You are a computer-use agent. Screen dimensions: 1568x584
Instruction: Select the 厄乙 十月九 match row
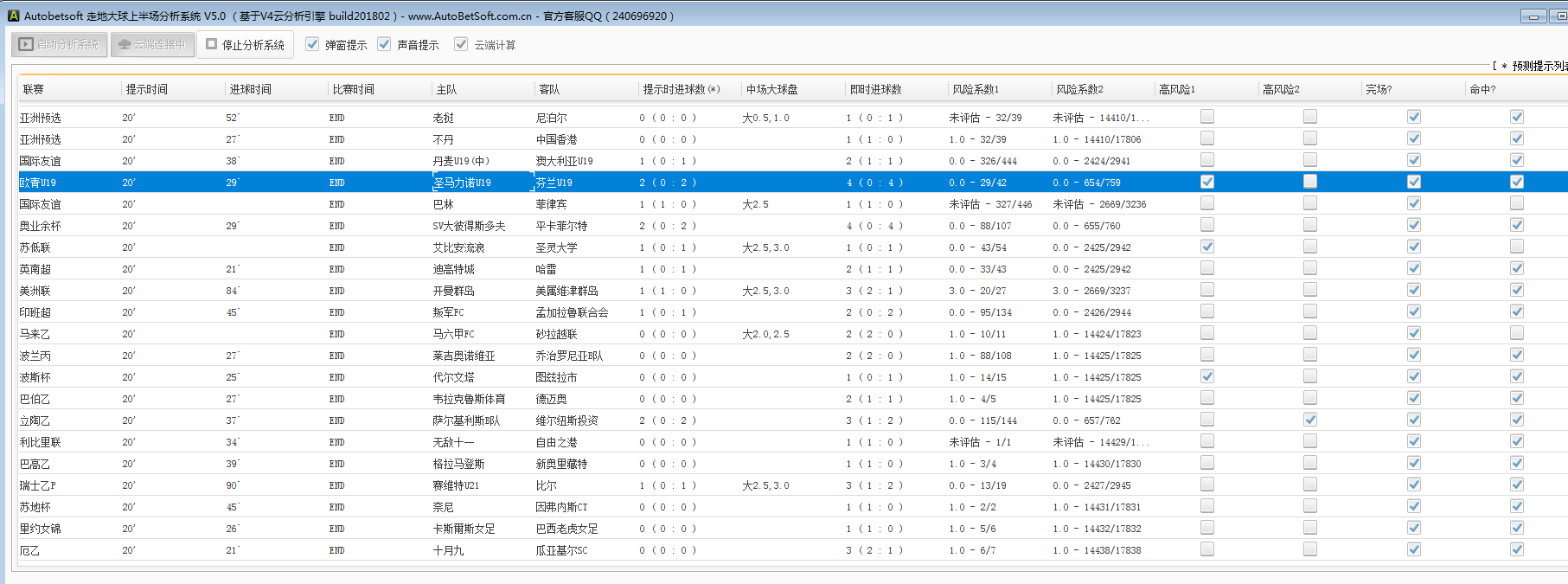coord(448,550)
